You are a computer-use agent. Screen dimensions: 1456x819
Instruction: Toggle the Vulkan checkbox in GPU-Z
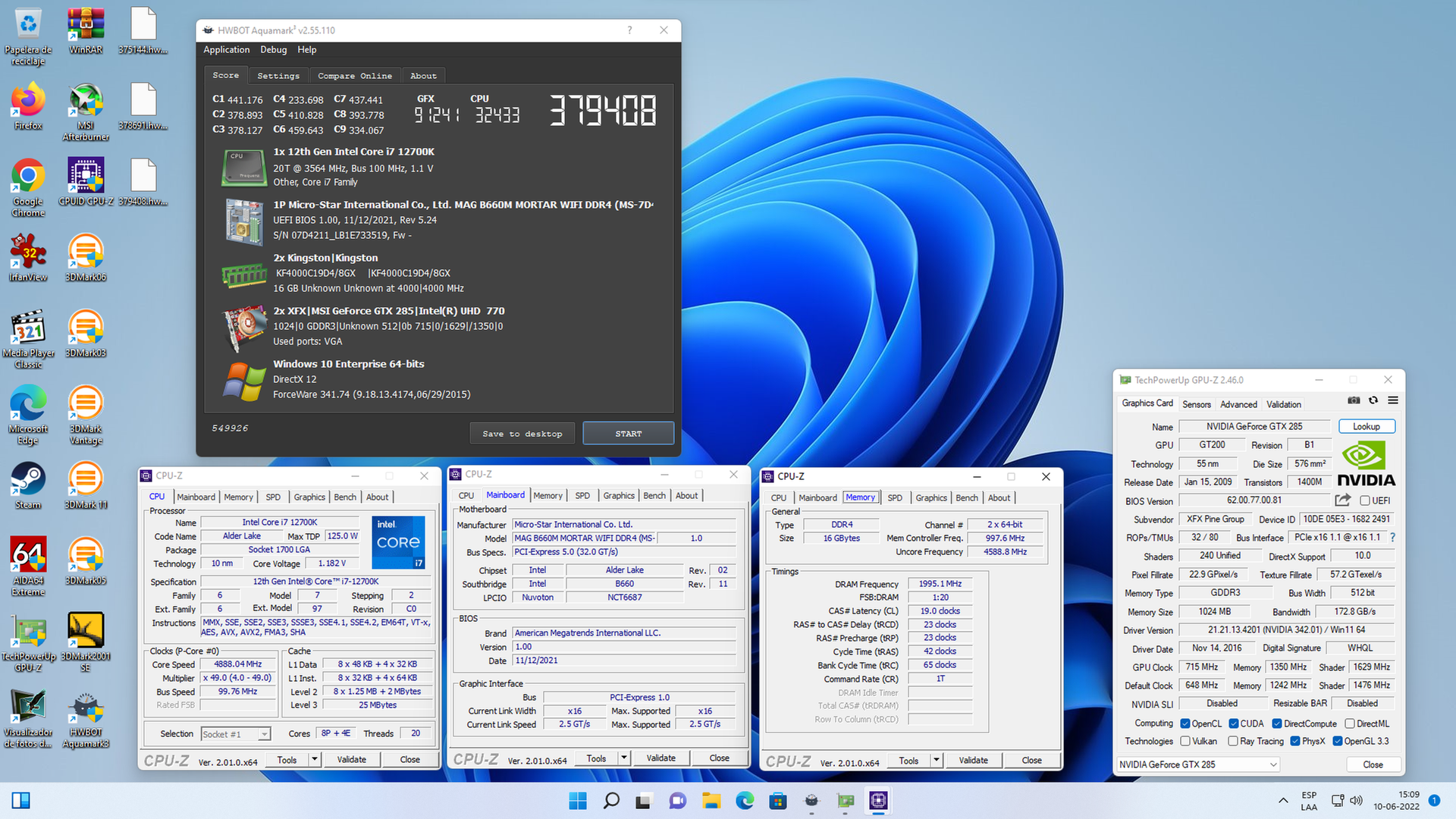click(1185, 741)
